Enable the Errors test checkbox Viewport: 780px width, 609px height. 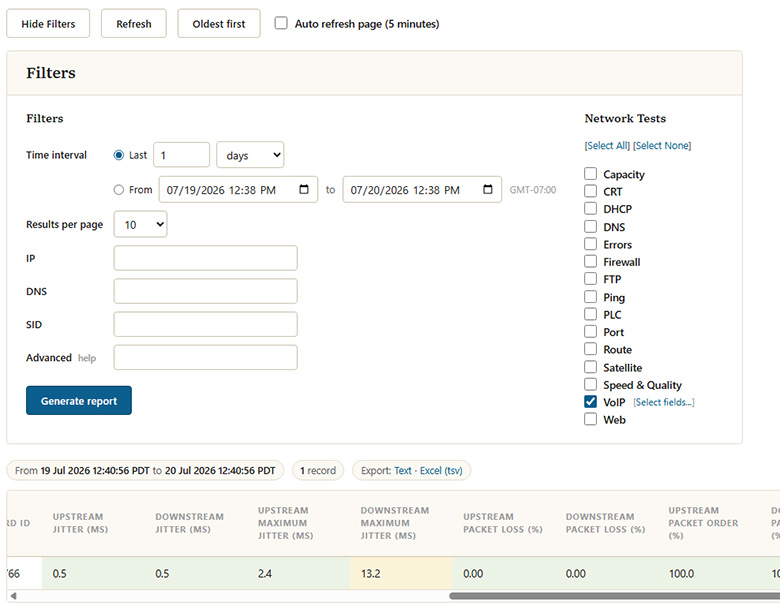coord(590,244)
